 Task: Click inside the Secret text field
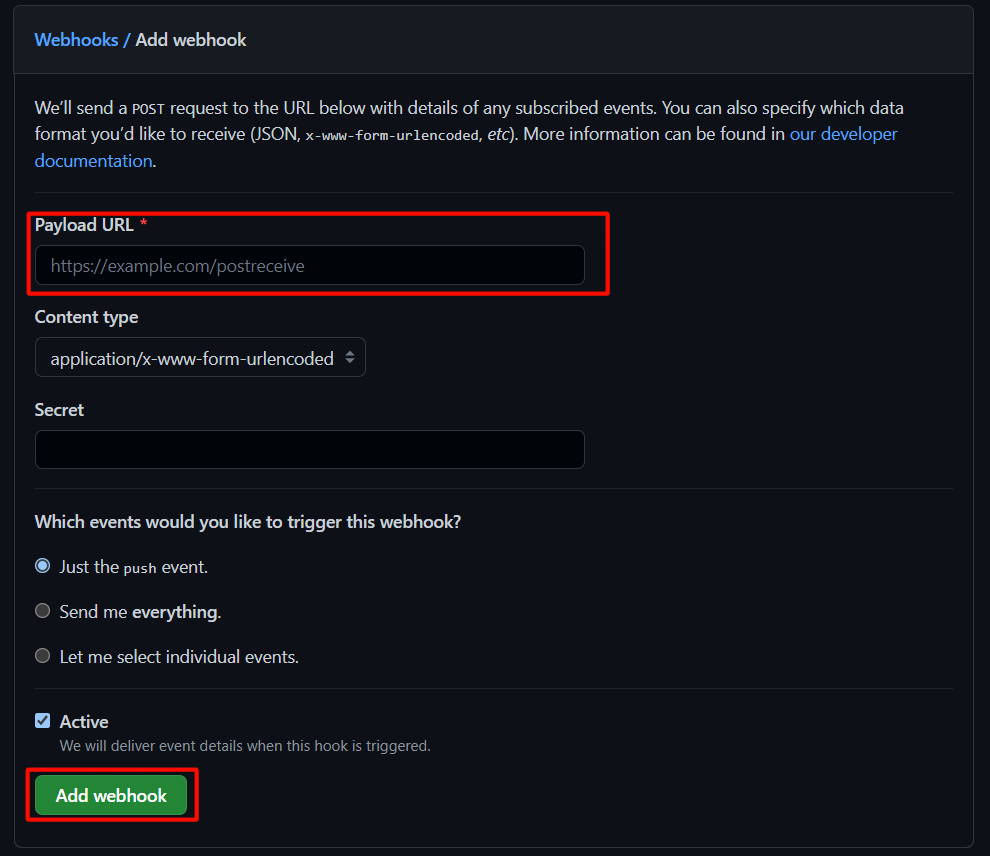(x=309, y=450)
